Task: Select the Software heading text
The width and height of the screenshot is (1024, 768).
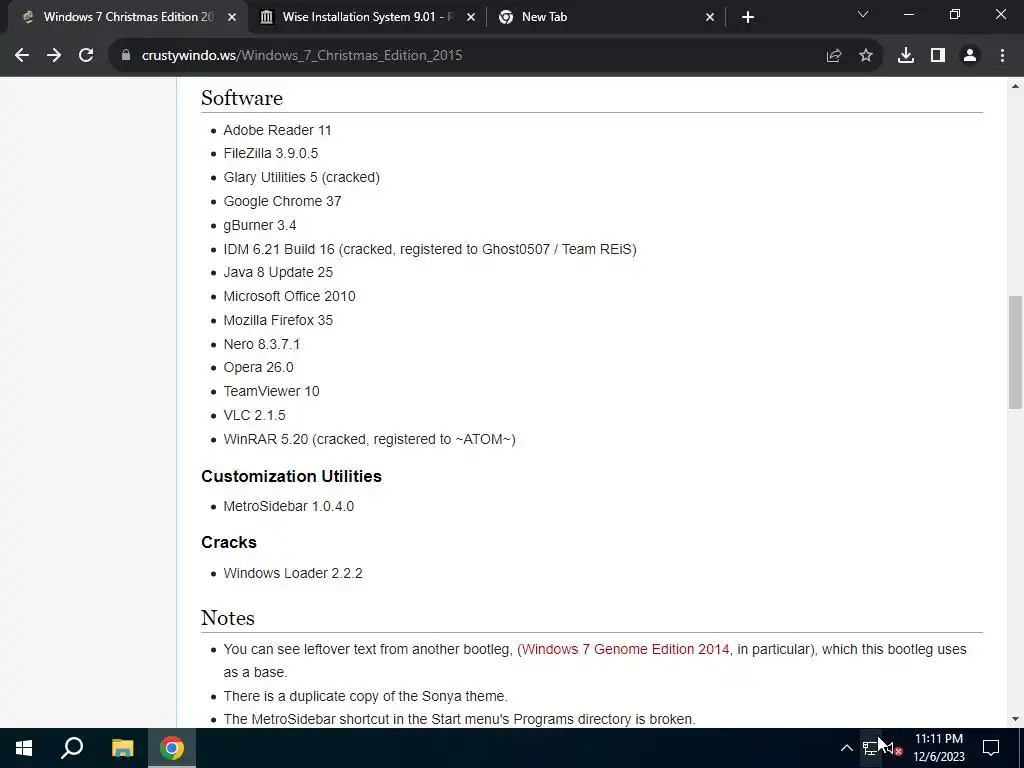Action: pyautogui.click(x=242, y=98)
